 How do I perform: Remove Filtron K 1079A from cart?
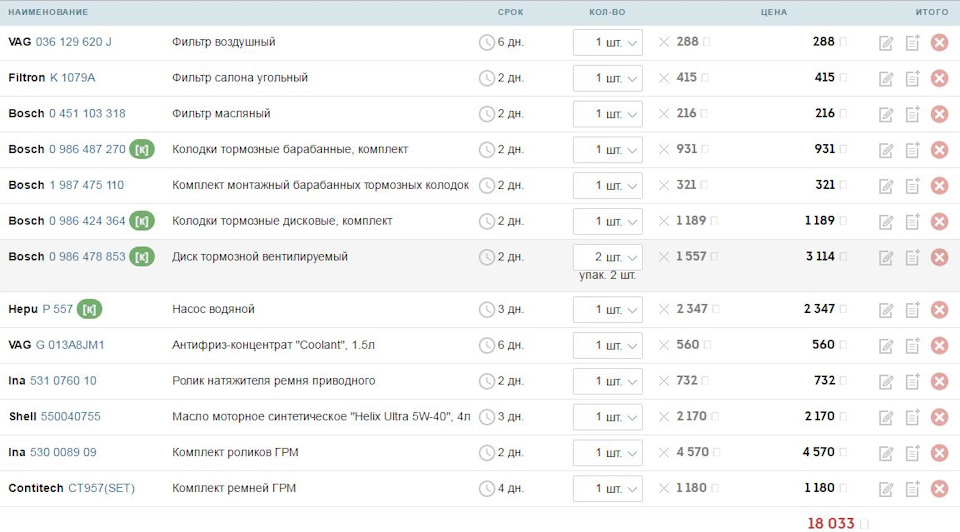pyautogui.click(x=939, y=78)
